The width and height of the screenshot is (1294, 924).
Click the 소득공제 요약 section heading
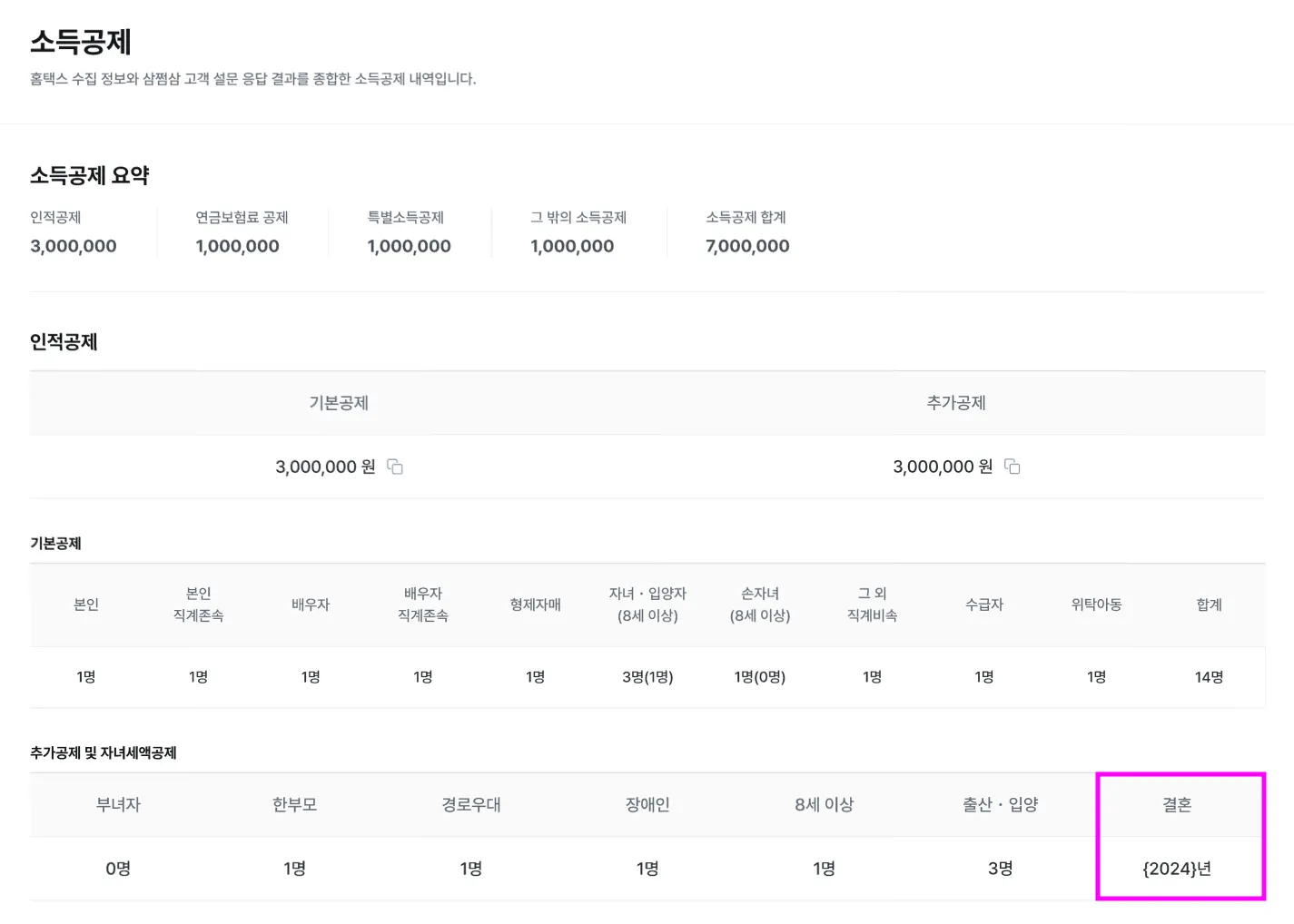pos(89,175)
